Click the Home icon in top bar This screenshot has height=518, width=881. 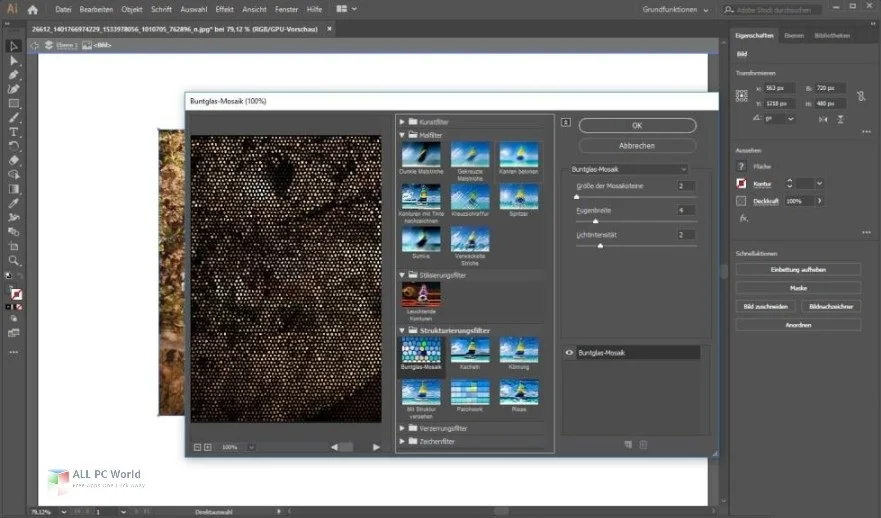[32, 9]
